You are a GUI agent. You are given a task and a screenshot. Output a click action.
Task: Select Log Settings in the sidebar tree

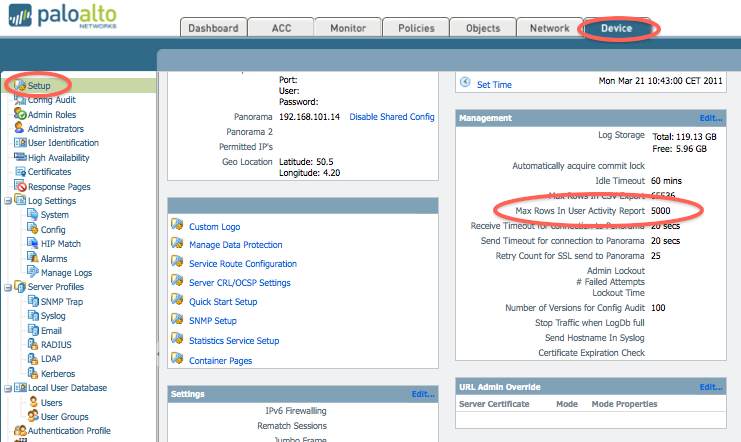pyautogui.click(x=52, y=201)
